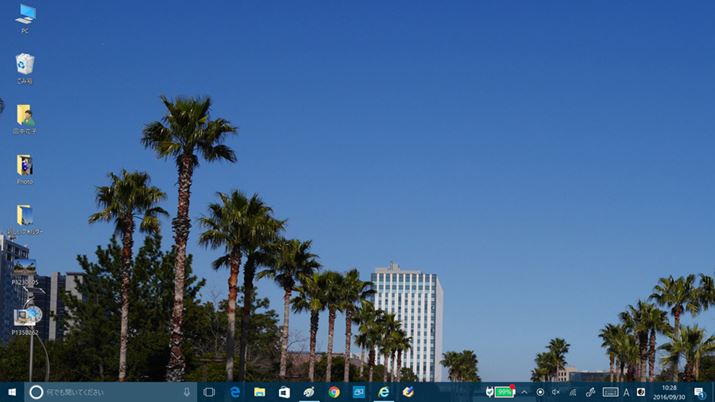The width and height of the screenshot is (715, 402).
Task: Launch Microsoft Edge from taskbar
Action: [x=235, y=392]
